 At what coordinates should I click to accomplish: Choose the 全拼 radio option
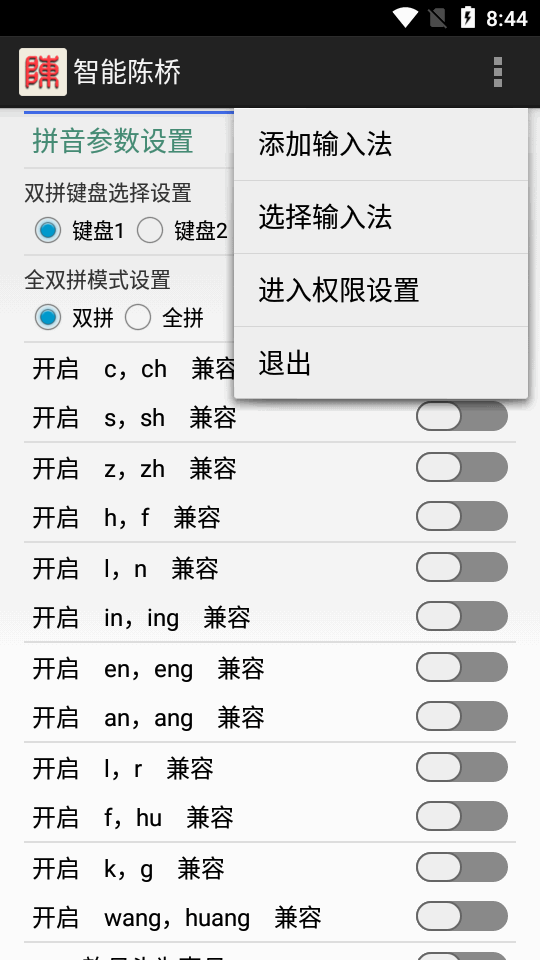138,317
